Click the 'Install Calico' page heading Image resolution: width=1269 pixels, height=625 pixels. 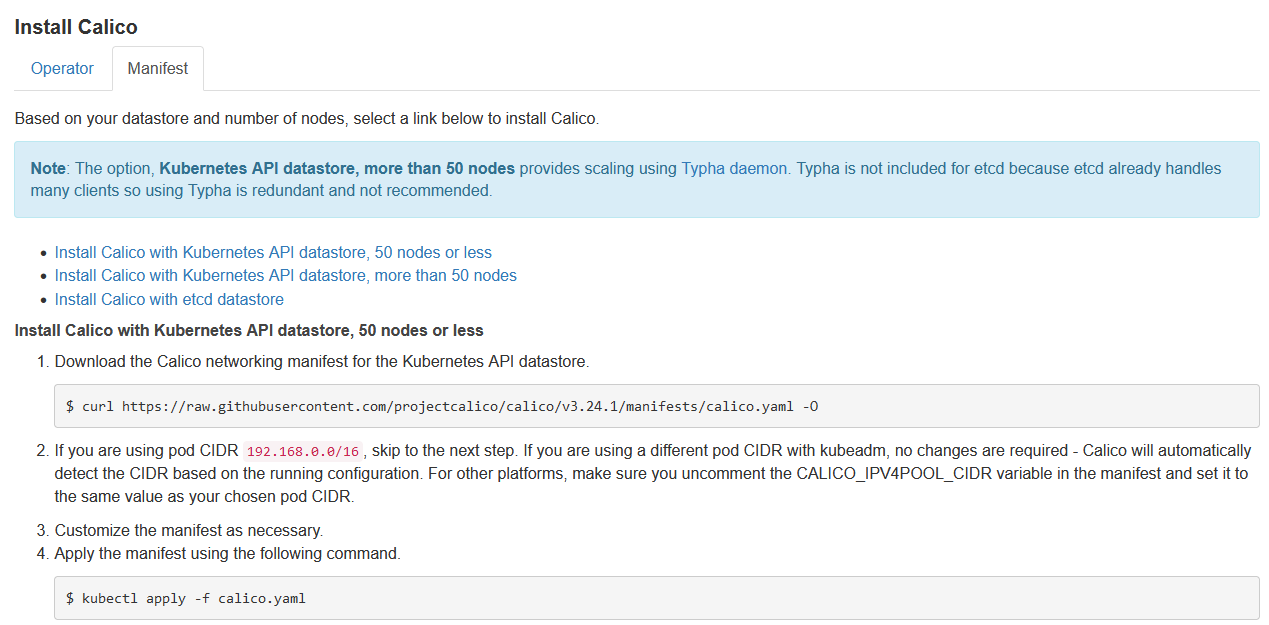pos(76,27)
